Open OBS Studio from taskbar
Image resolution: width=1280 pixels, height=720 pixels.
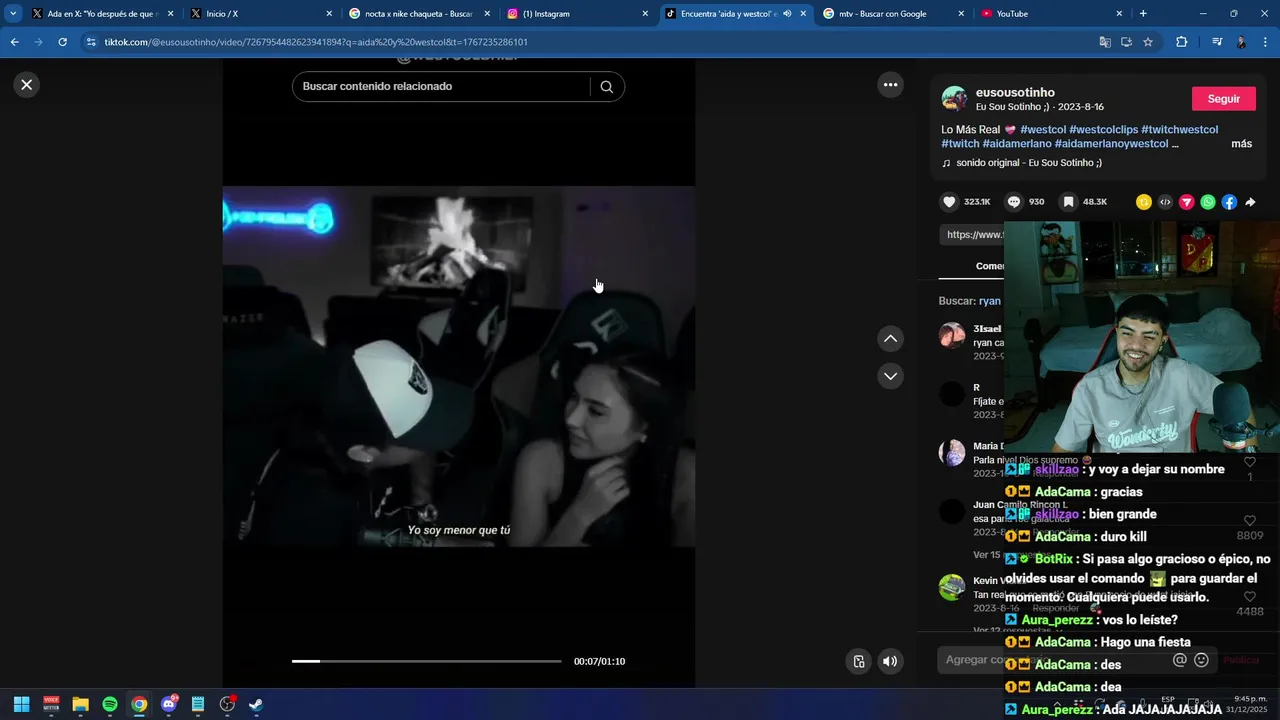click(x=227, y=704)
